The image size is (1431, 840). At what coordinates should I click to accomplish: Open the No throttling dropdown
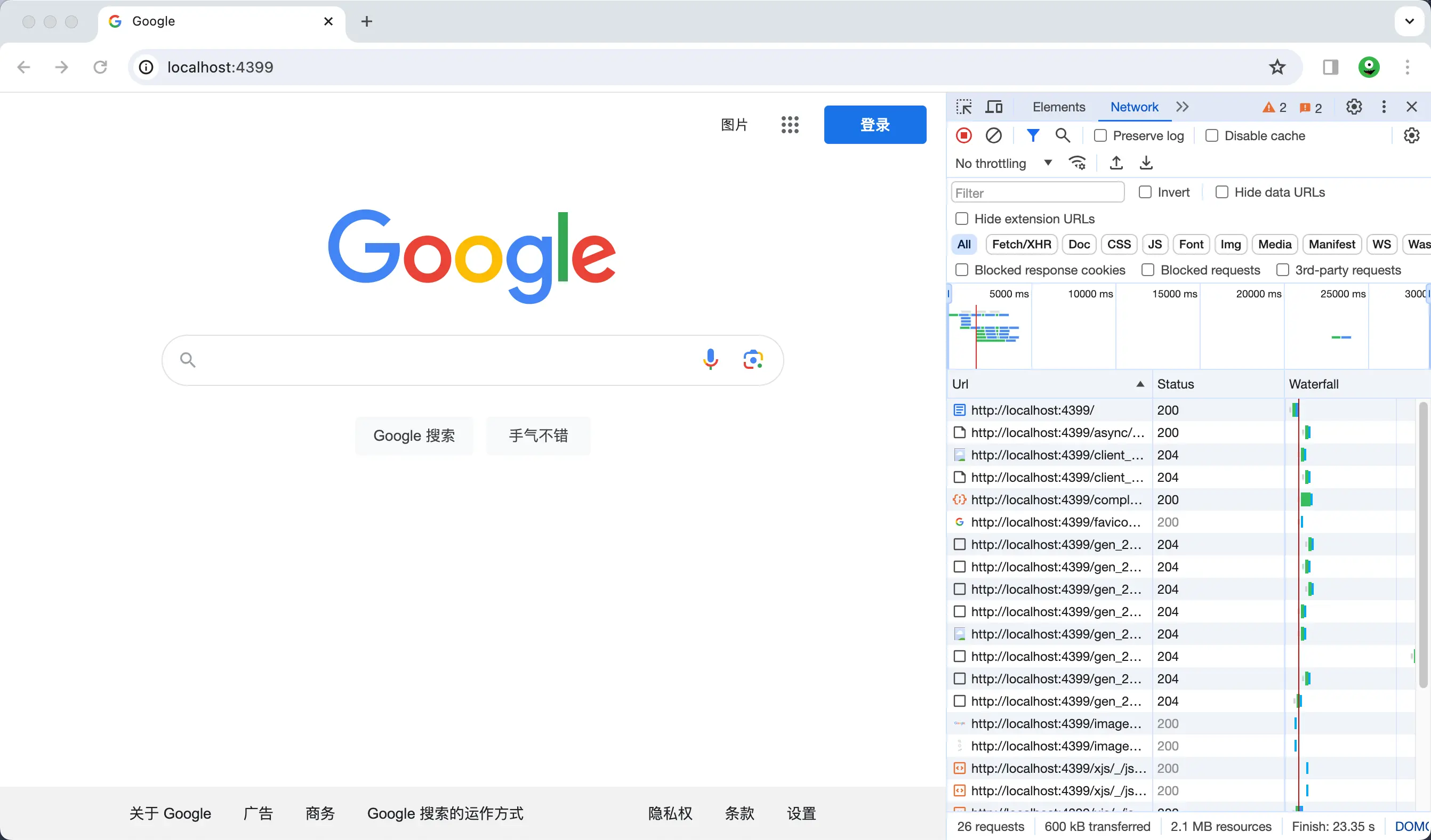tap(1003, 164)
